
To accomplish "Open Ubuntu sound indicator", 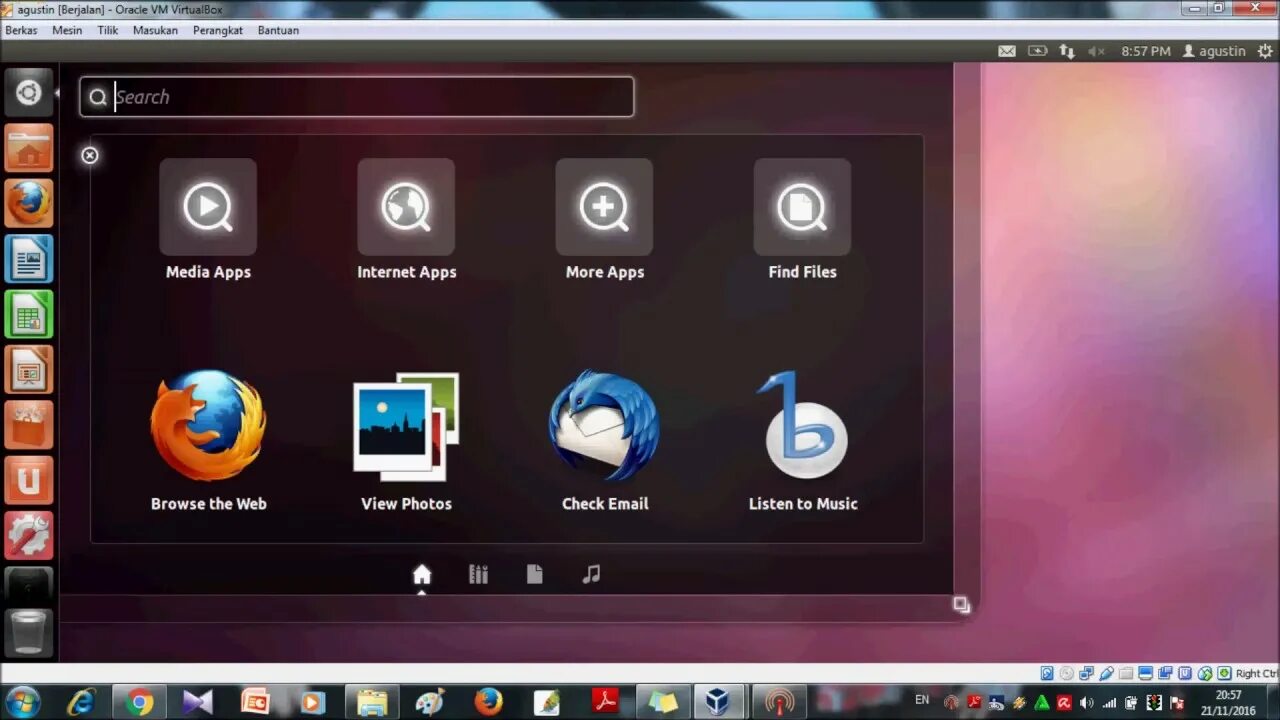I will (x=1096, y=51).
